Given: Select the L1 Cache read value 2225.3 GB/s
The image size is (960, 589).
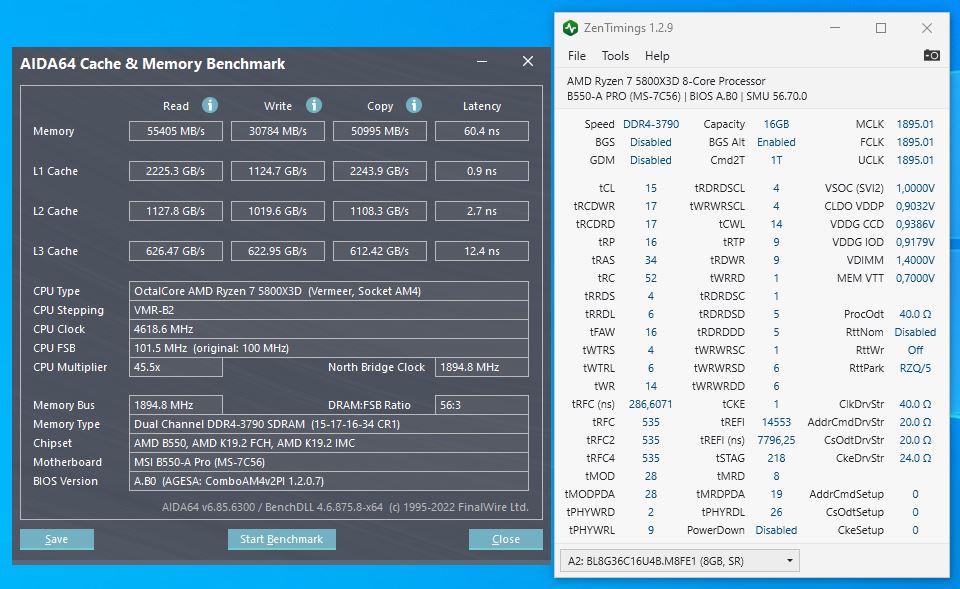Looking at the screenshot, I should point(176,171).
